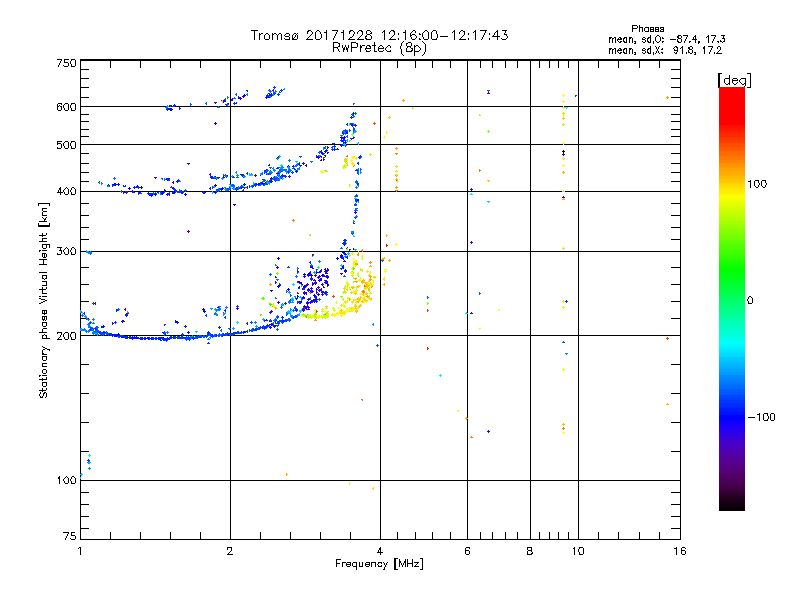Click the 'Stationary phase Virtual Height [km]' axis label

pyautogui.click(x=44, y=300)
